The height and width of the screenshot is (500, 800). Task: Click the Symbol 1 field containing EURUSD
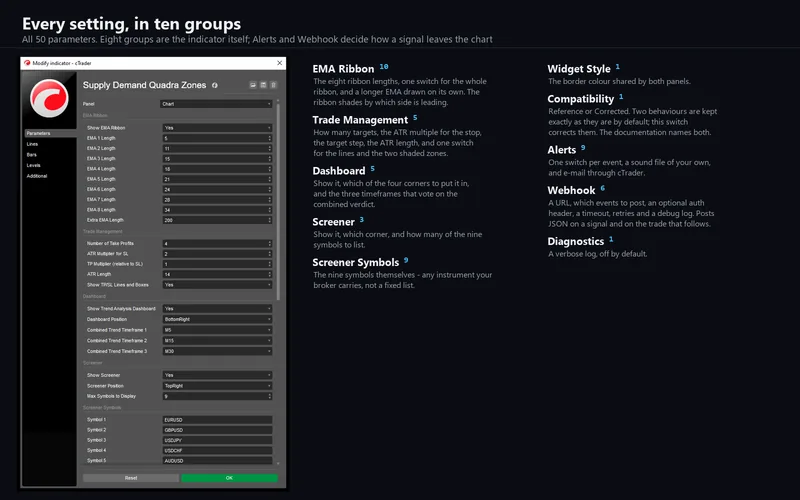coord(217,420)
